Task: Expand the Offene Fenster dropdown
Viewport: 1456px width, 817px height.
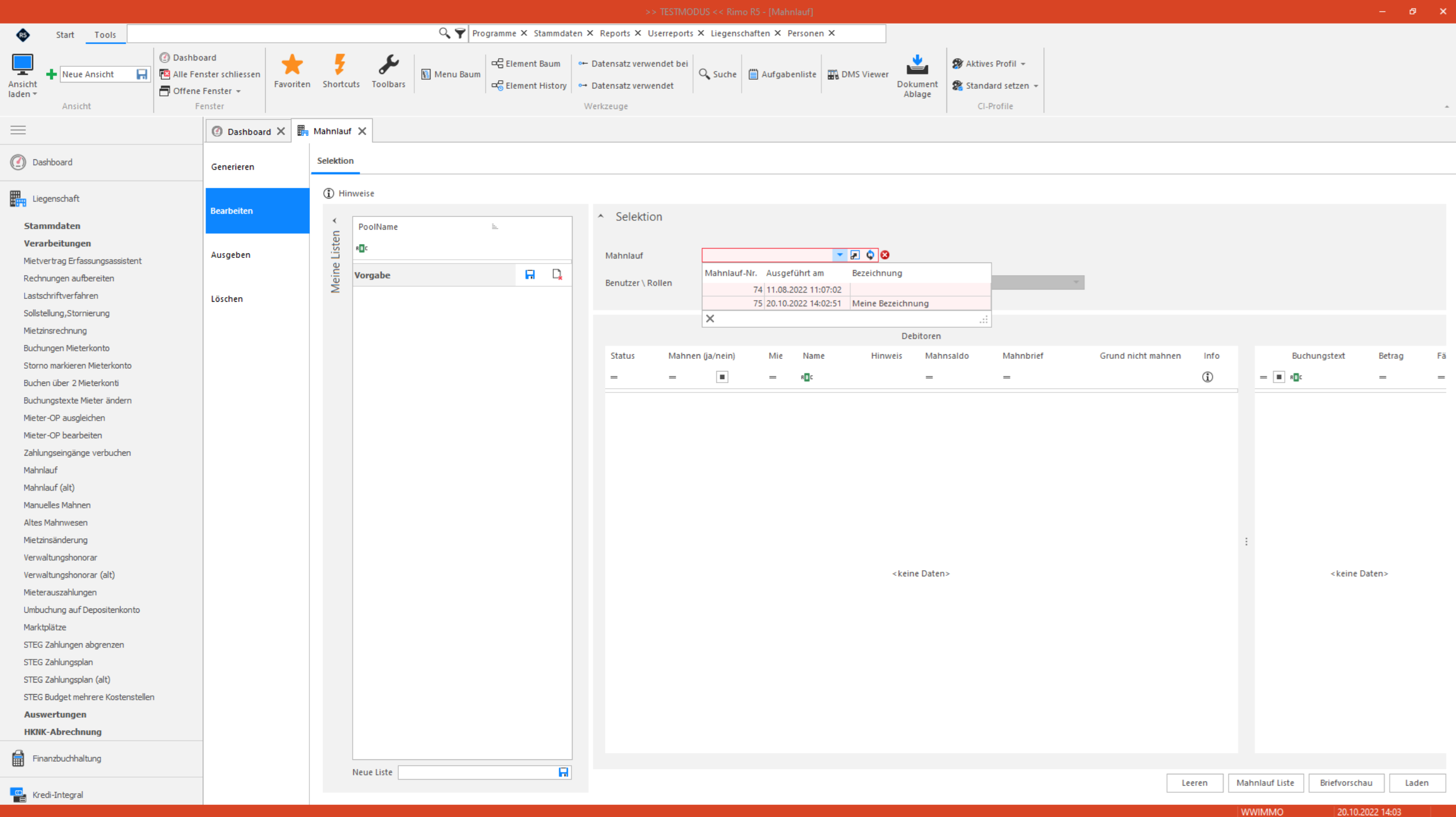Action: point(238,91)
